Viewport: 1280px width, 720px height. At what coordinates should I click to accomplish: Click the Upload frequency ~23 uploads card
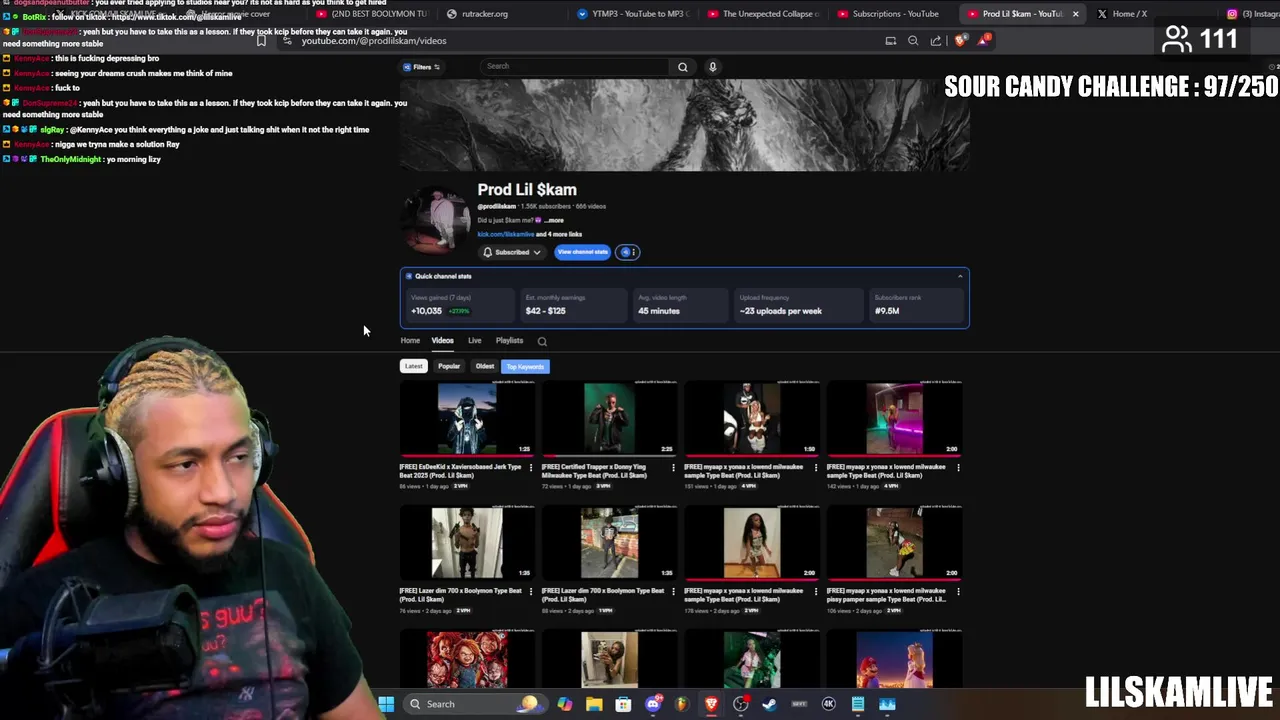(x=799, y=304)
